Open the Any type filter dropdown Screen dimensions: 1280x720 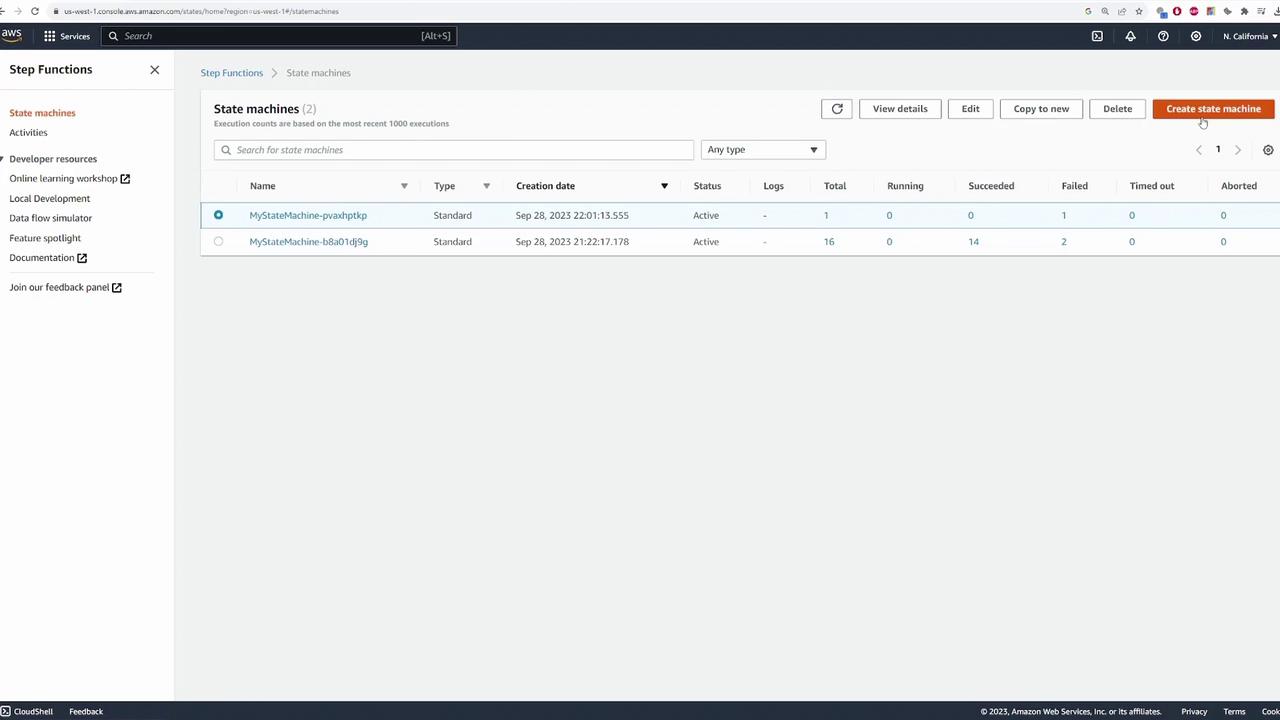[762, 150]
